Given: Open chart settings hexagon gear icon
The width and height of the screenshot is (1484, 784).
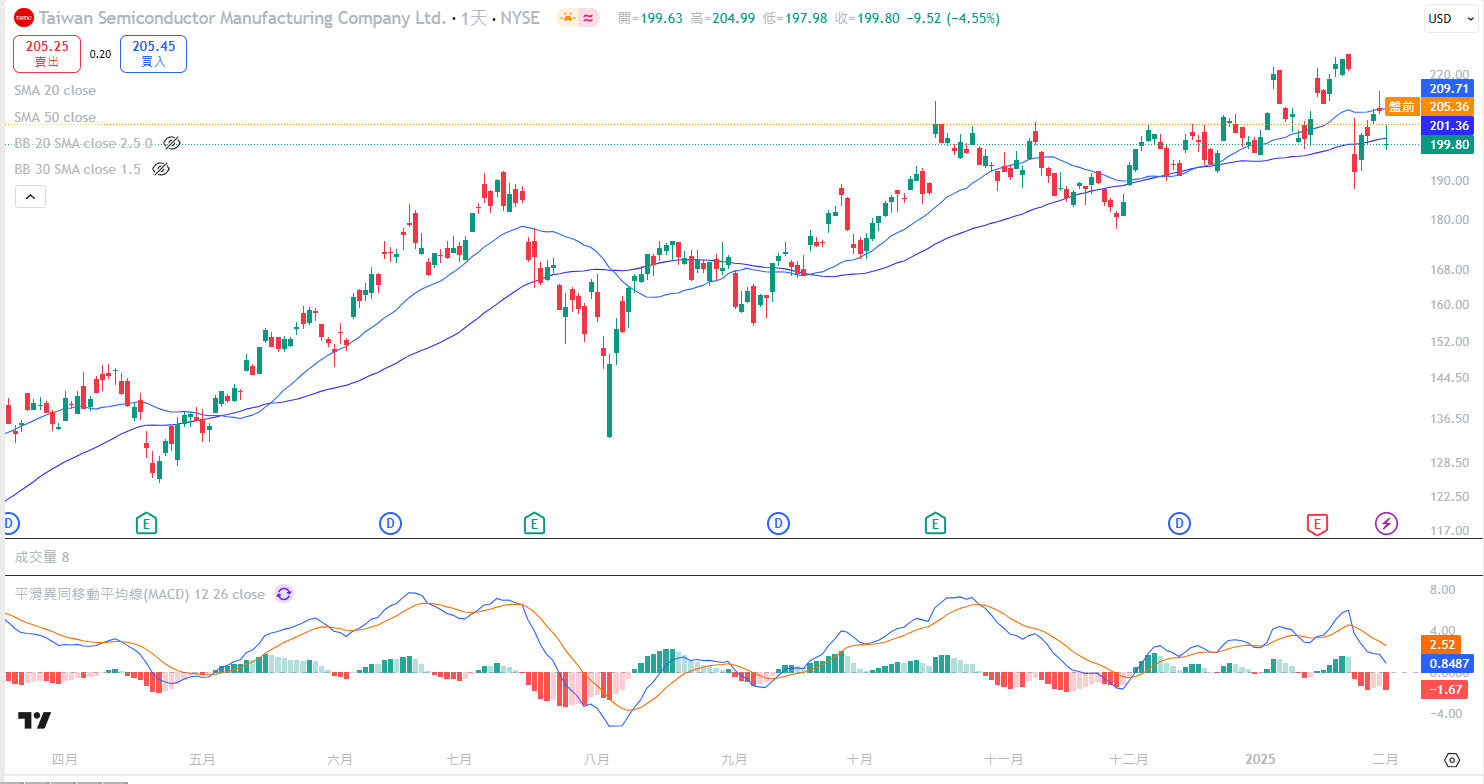Looking at the screenshot, I should click(1452, 760).
